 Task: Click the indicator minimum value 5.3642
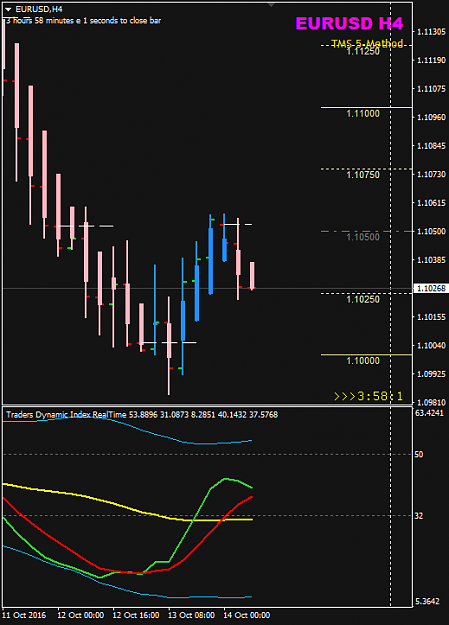pyautogui.click(x=427, y=601)
